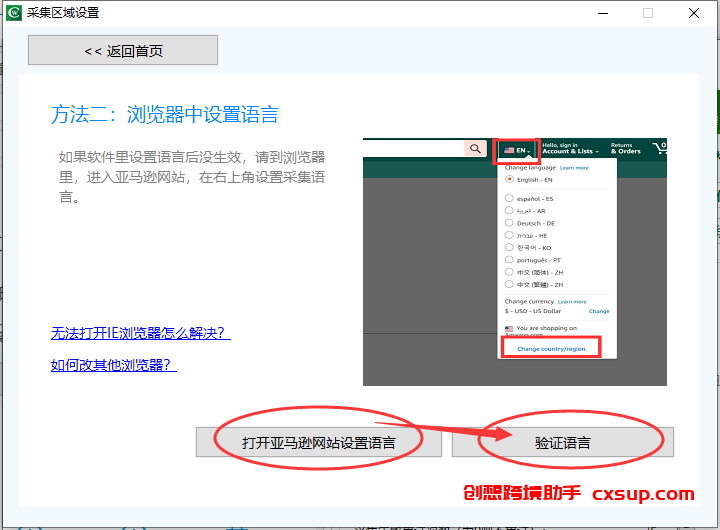Click the Change country/region link
Screen dimensions: 720x530
[552, 349]
